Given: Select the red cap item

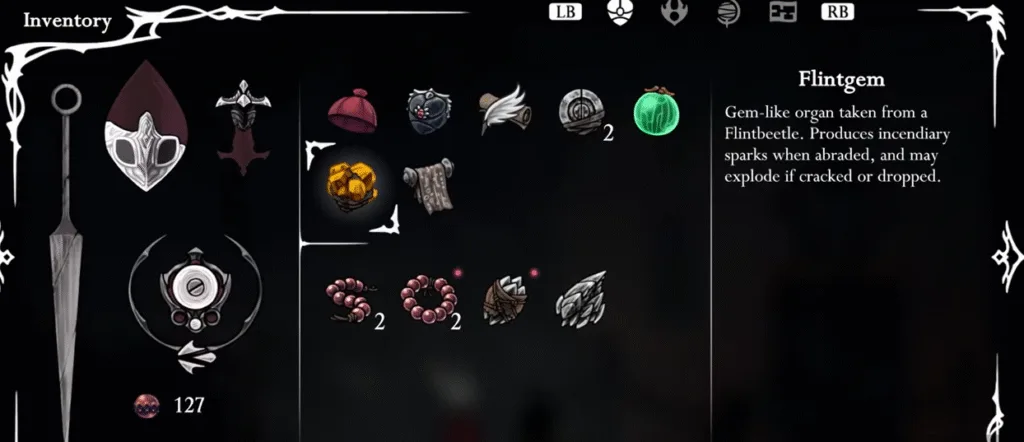Looking at the screenshot, I should (x=352, y=111).
